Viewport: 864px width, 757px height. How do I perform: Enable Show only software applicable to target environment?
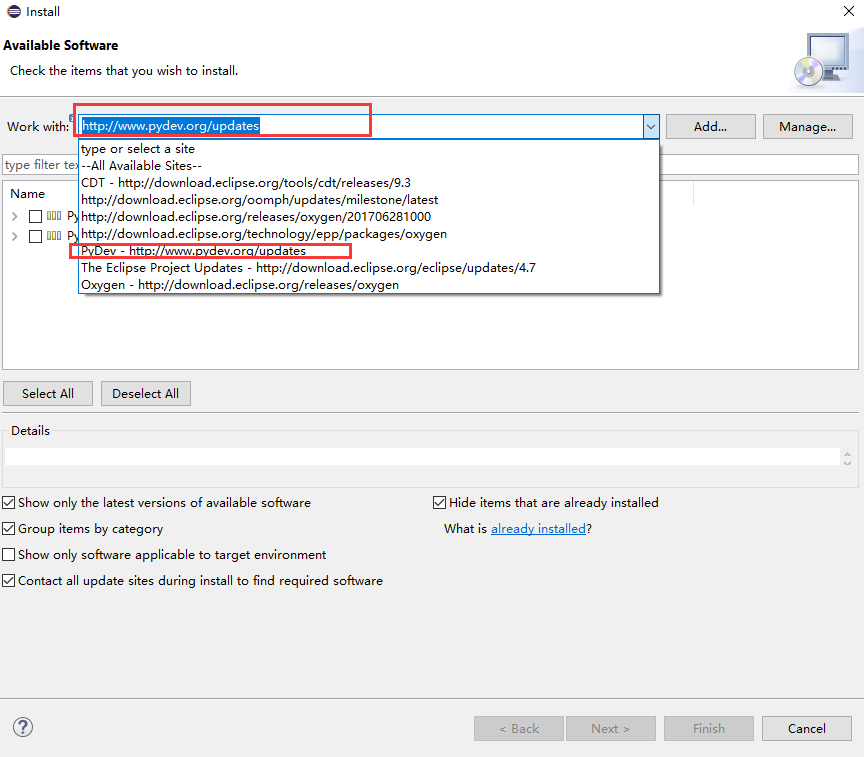pos(9,554)
